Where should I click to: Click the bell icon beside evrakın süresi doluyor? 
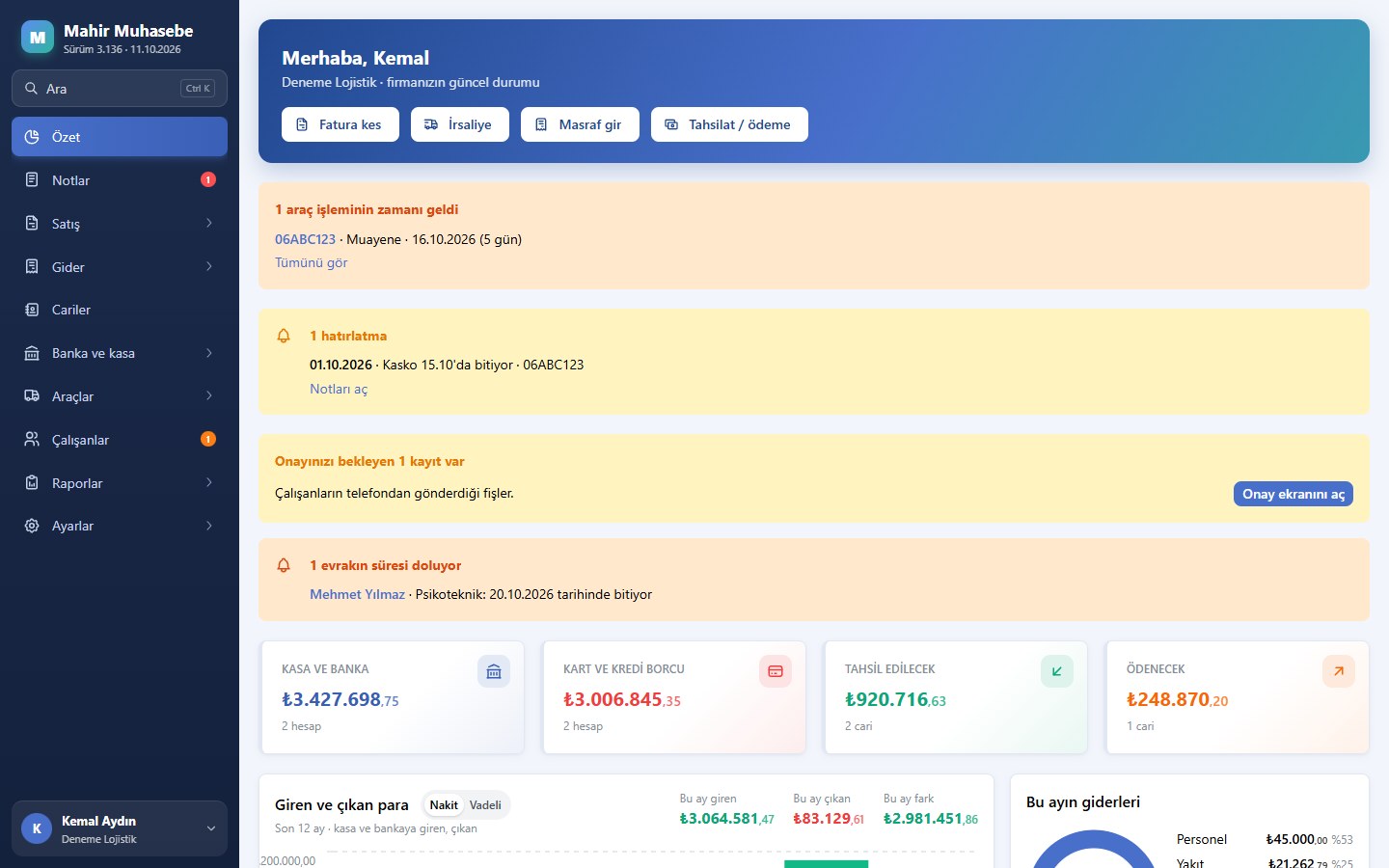coord(284,565)
